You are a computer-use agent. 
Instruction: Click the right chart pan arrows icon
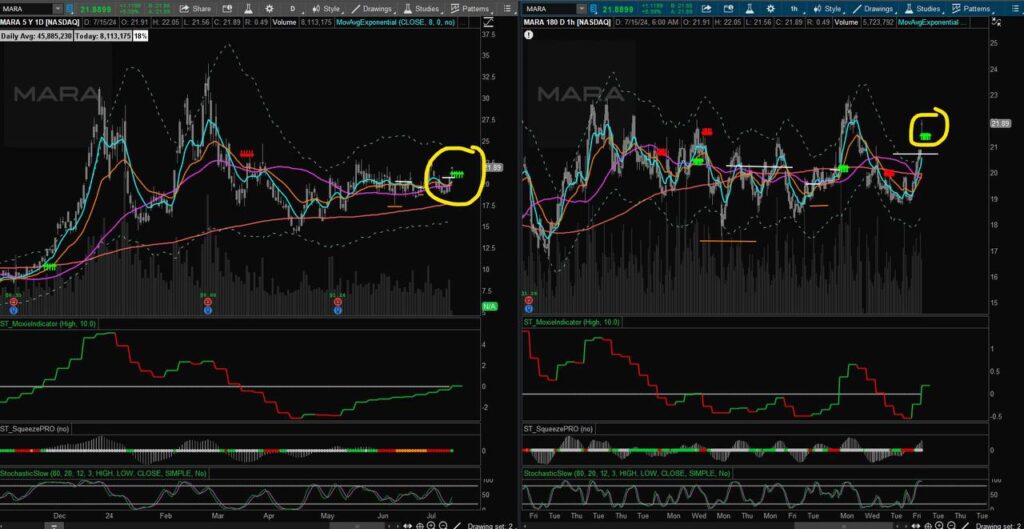point(918,525)
